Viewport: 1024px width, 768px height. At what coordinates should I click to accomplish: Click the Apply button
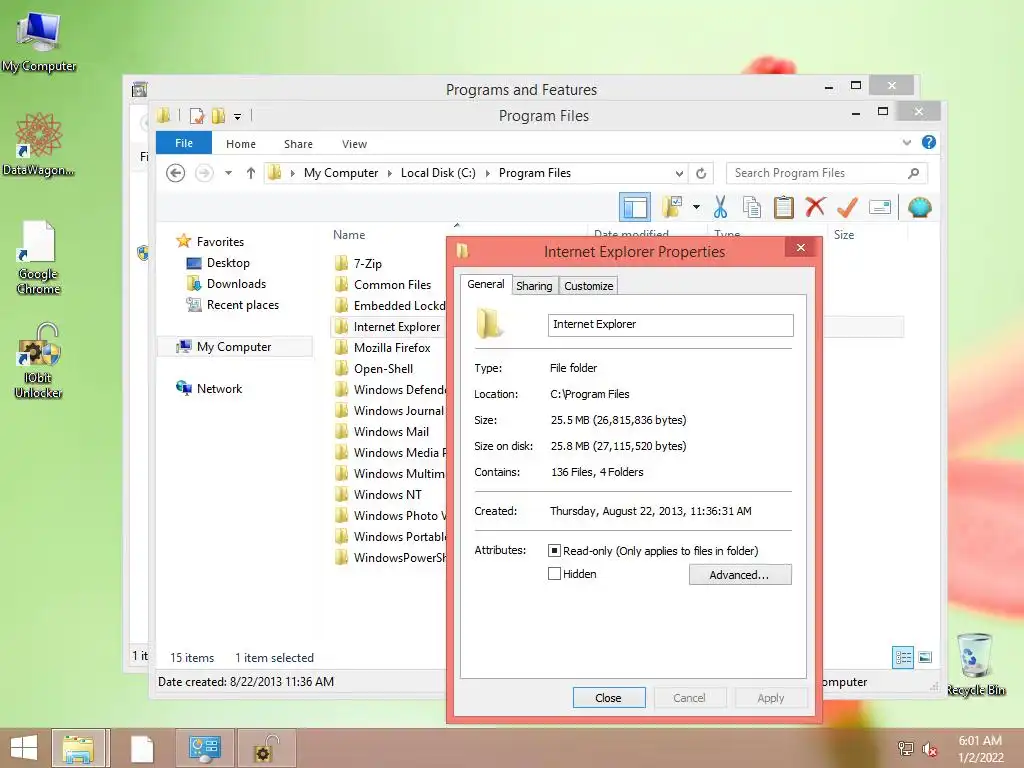[771, 697]
